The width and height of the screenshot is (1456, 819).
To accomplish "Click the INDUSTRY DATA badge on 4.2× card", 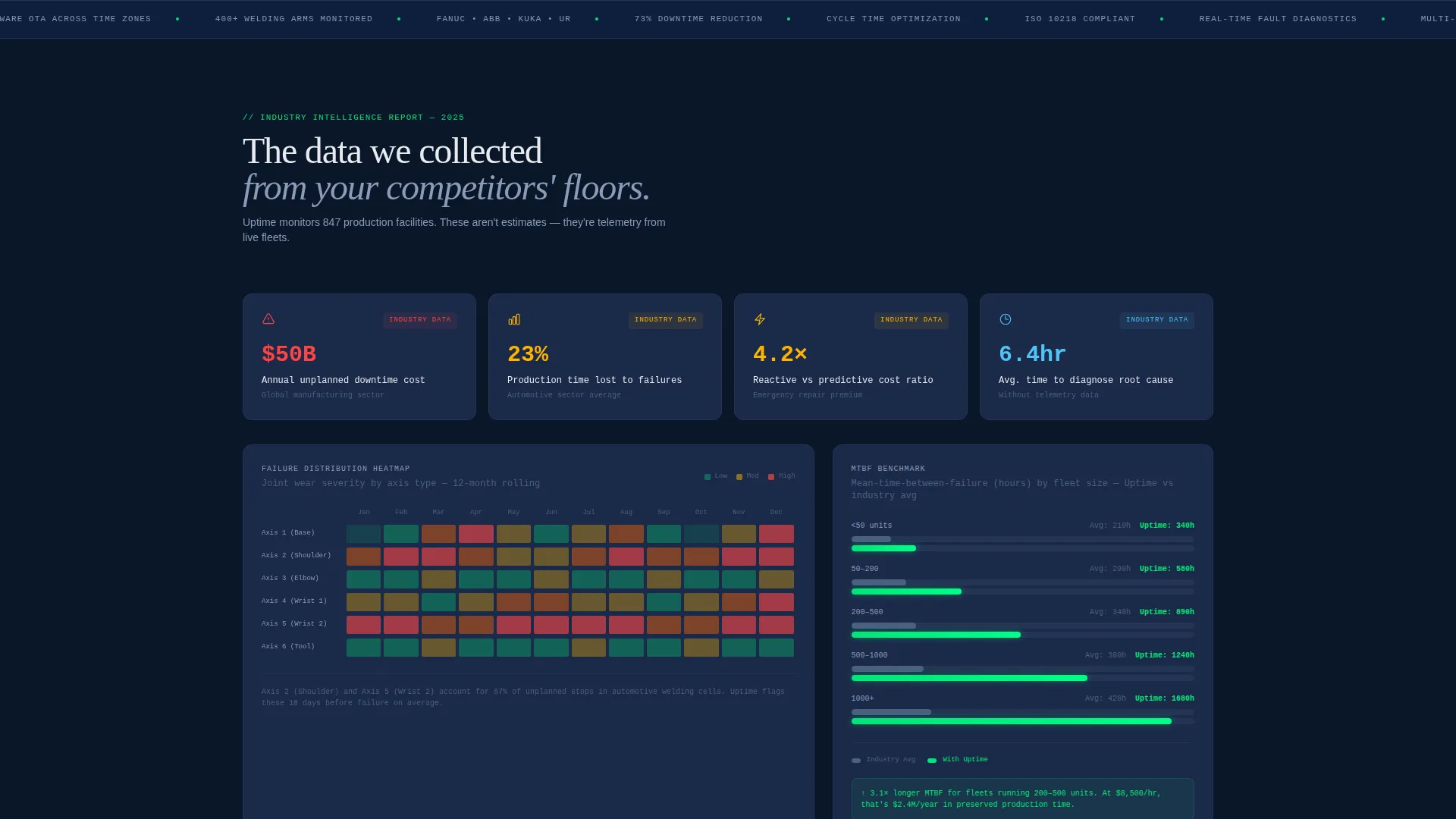I will 912,320.
